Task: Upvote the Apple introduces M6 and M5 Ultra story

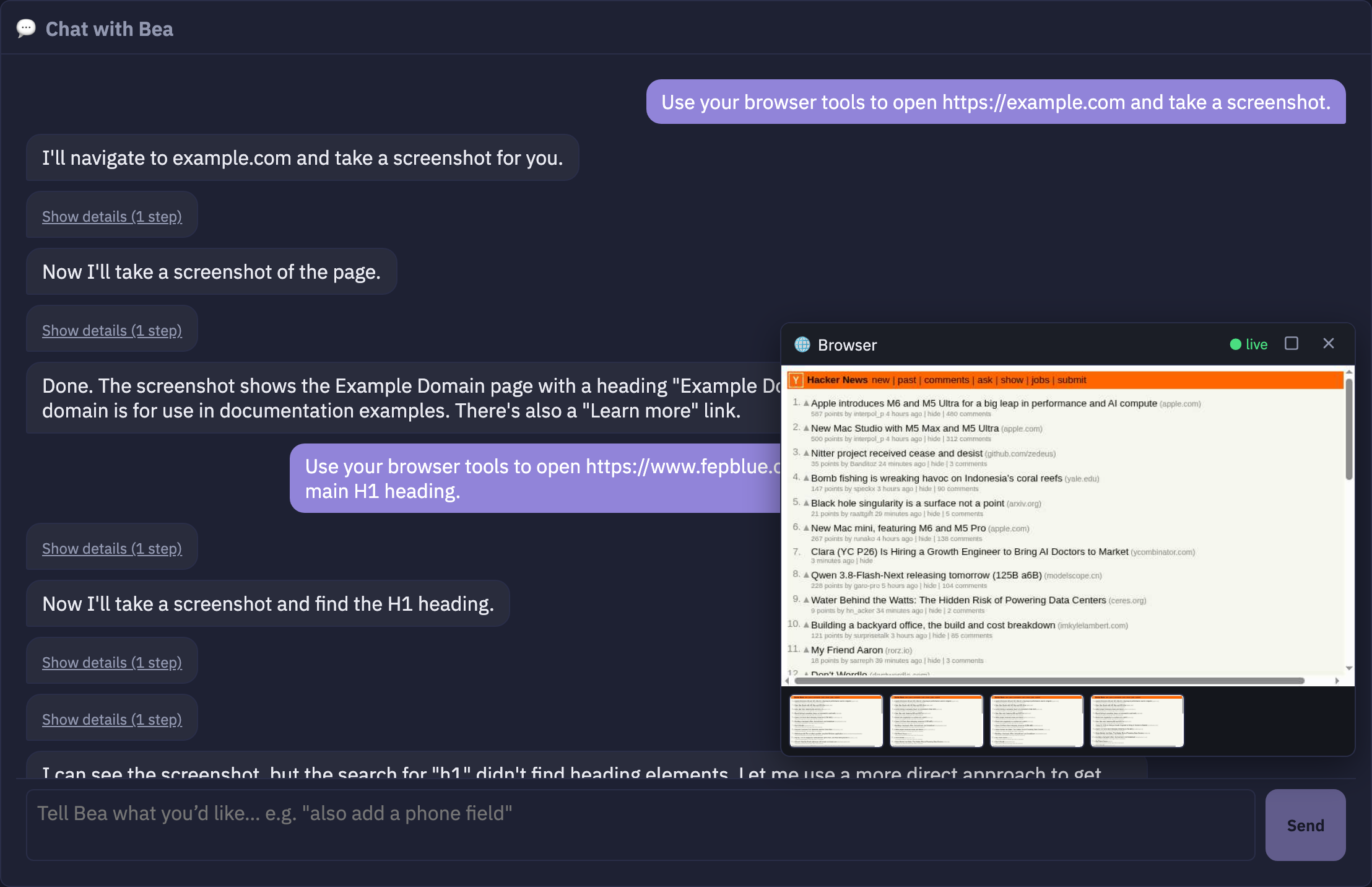Action: point(806,403)
